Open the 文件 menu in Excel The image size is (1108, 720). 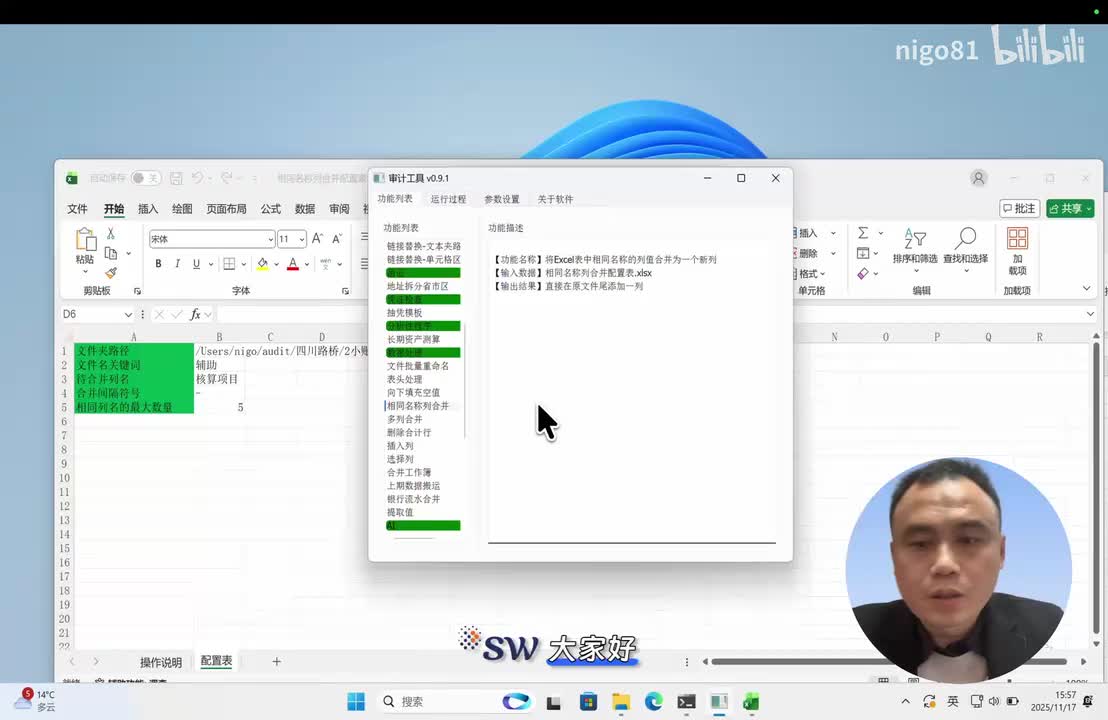(78, 208)
